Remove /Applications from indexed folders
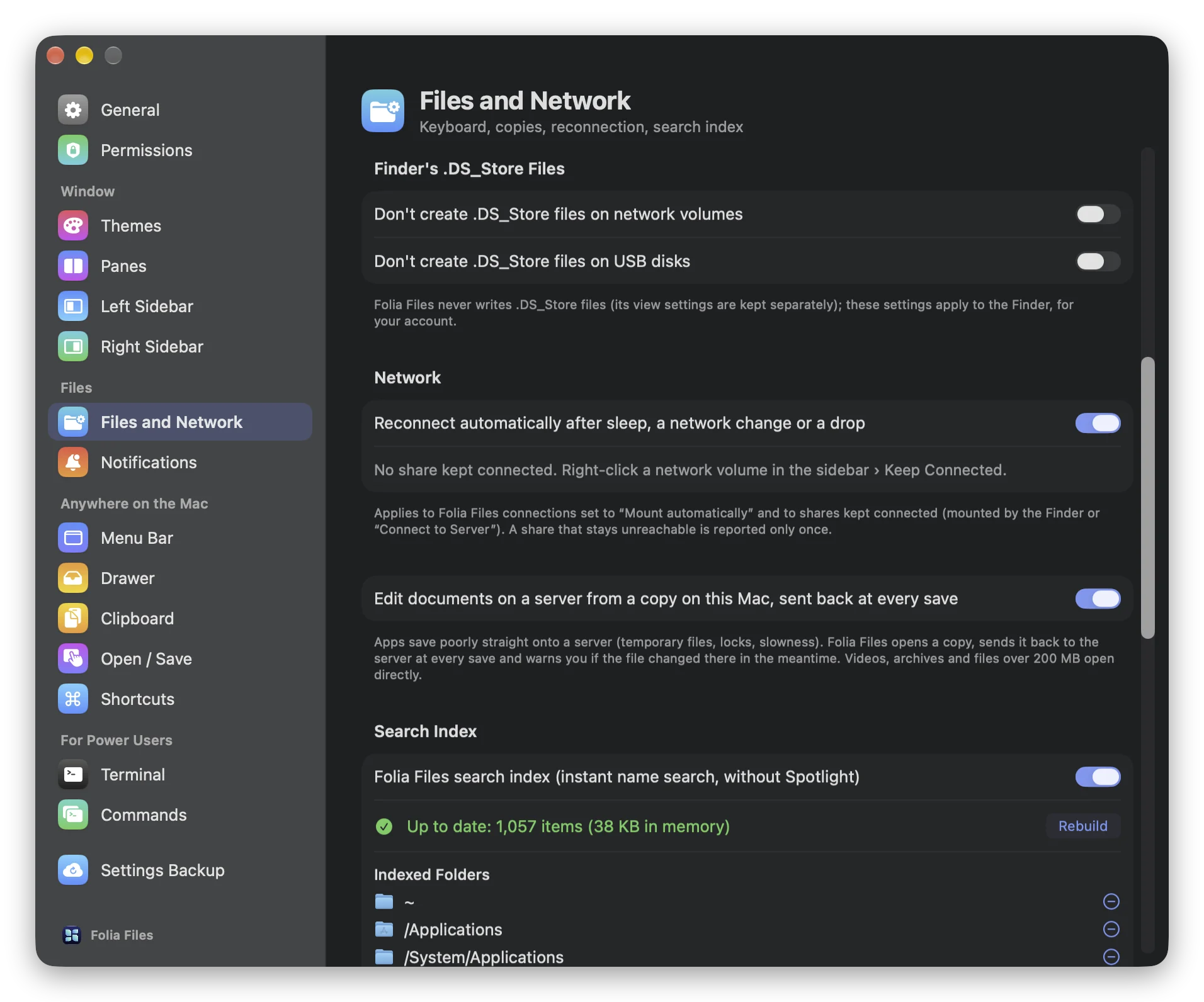 coord(1111,930)
